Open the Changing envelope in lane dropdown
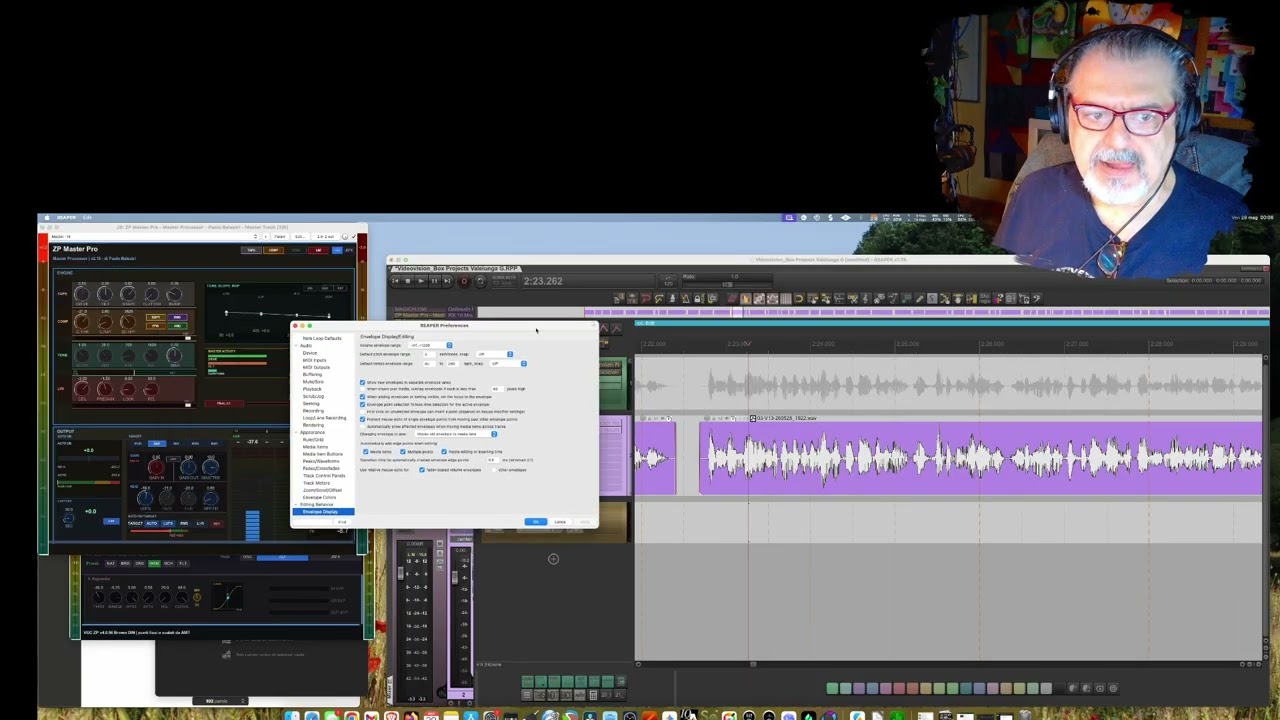Screen dimensions: 1280x720 coord(456,434)
